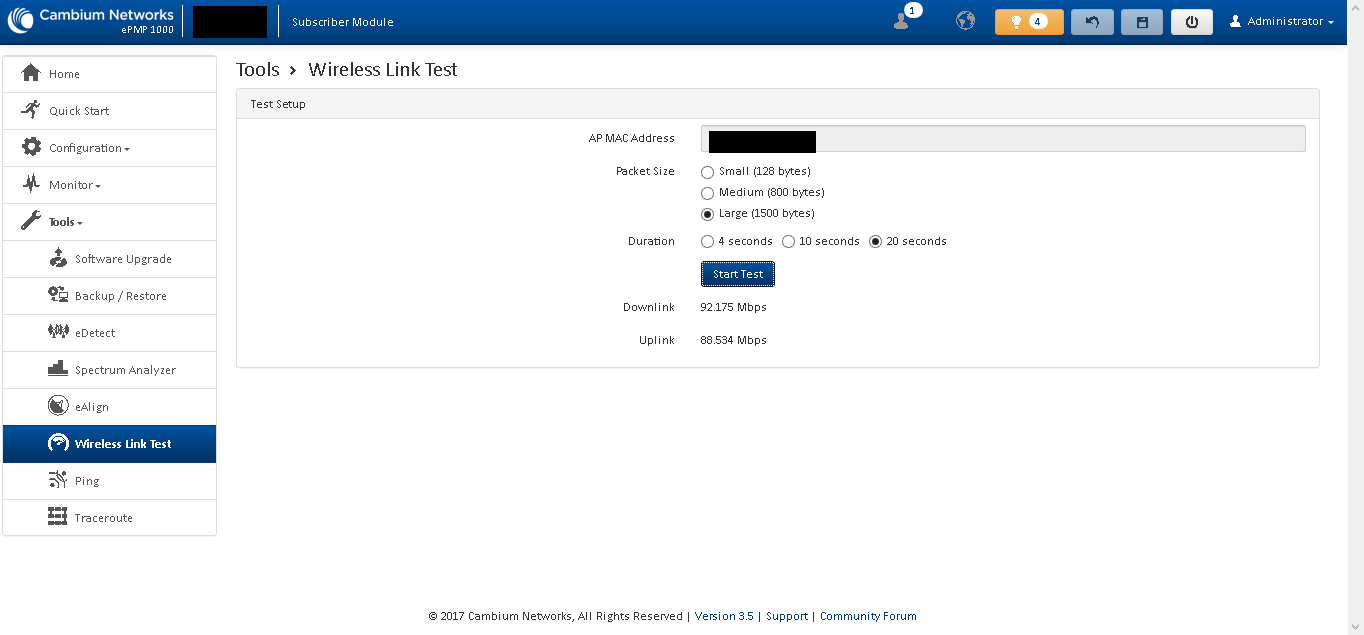
Task: Click the Spectrum Analyzer bar chart icon
Action: pyautogui.click(x=58, y=369)
